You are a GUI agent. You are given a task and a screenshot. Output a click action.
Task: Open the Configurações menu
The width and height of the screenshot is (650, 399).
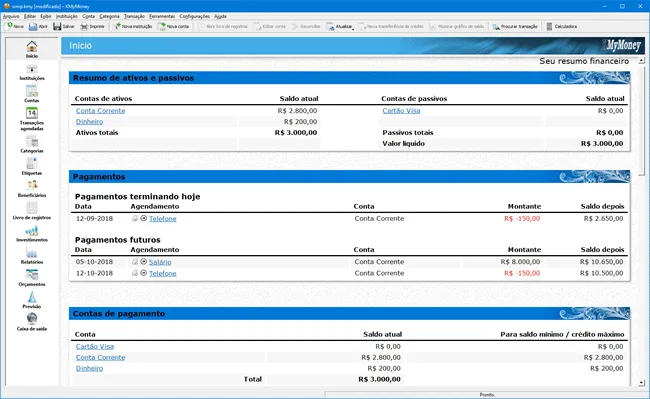[194, 16]
